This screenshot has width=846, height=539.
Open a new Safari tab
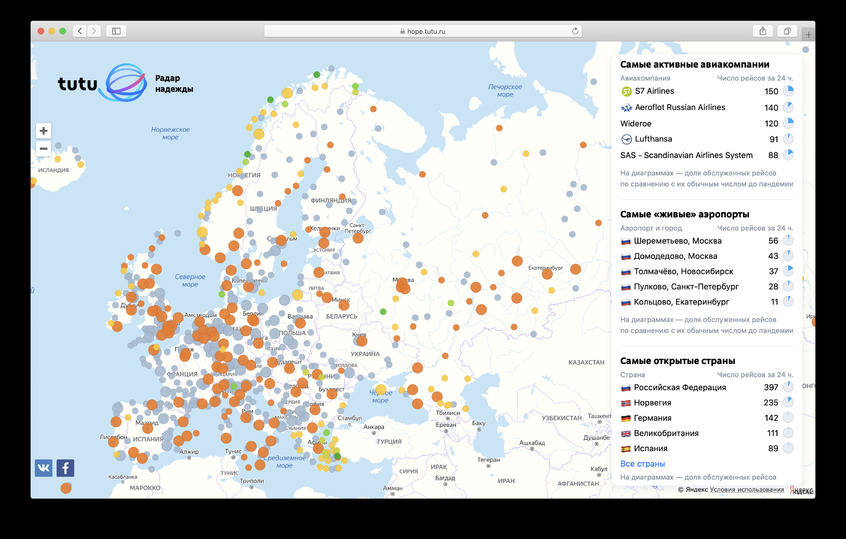[x=808, y=34]
